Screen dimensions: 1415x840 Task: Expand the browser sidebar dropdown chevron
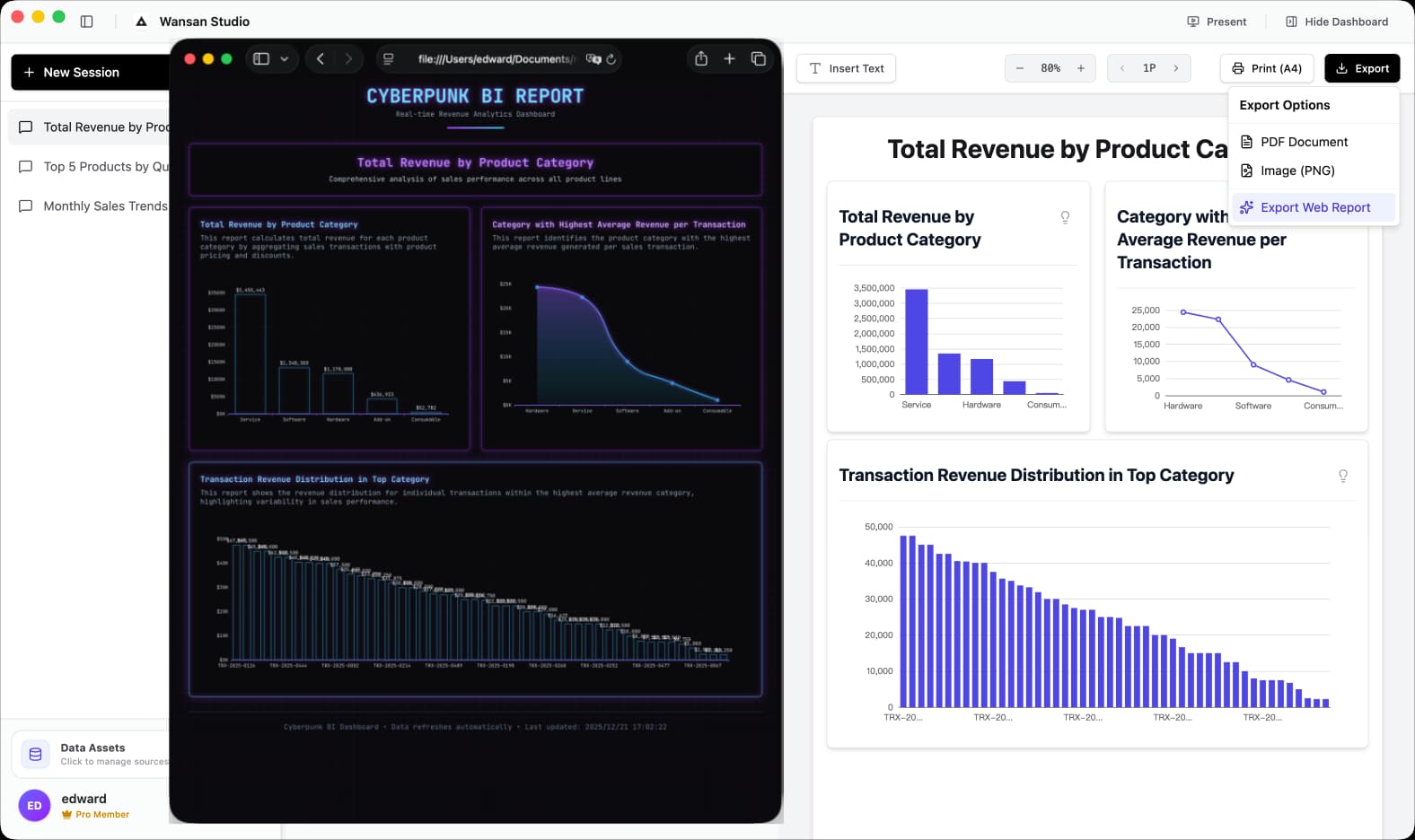tap(285, 59)
